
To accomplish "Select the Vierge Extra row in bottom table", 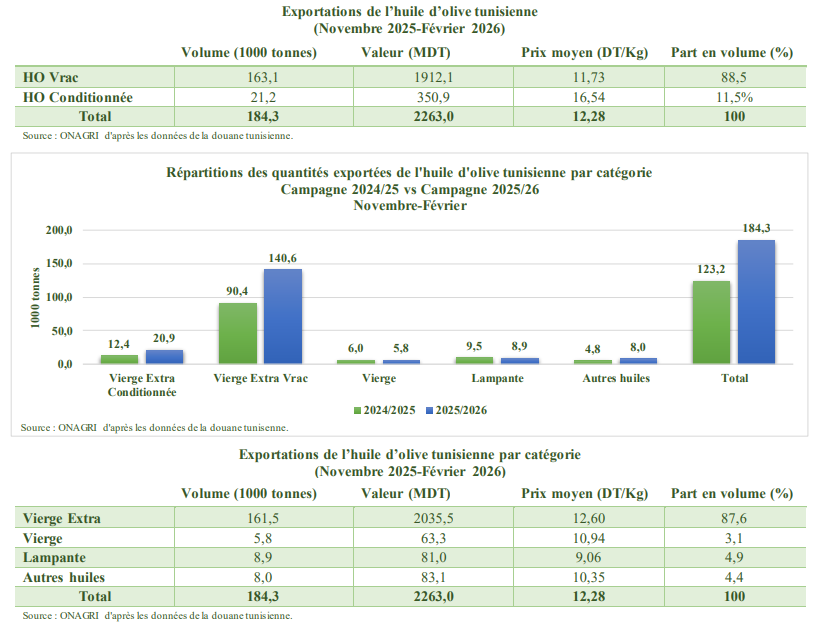I will [62, 518].
